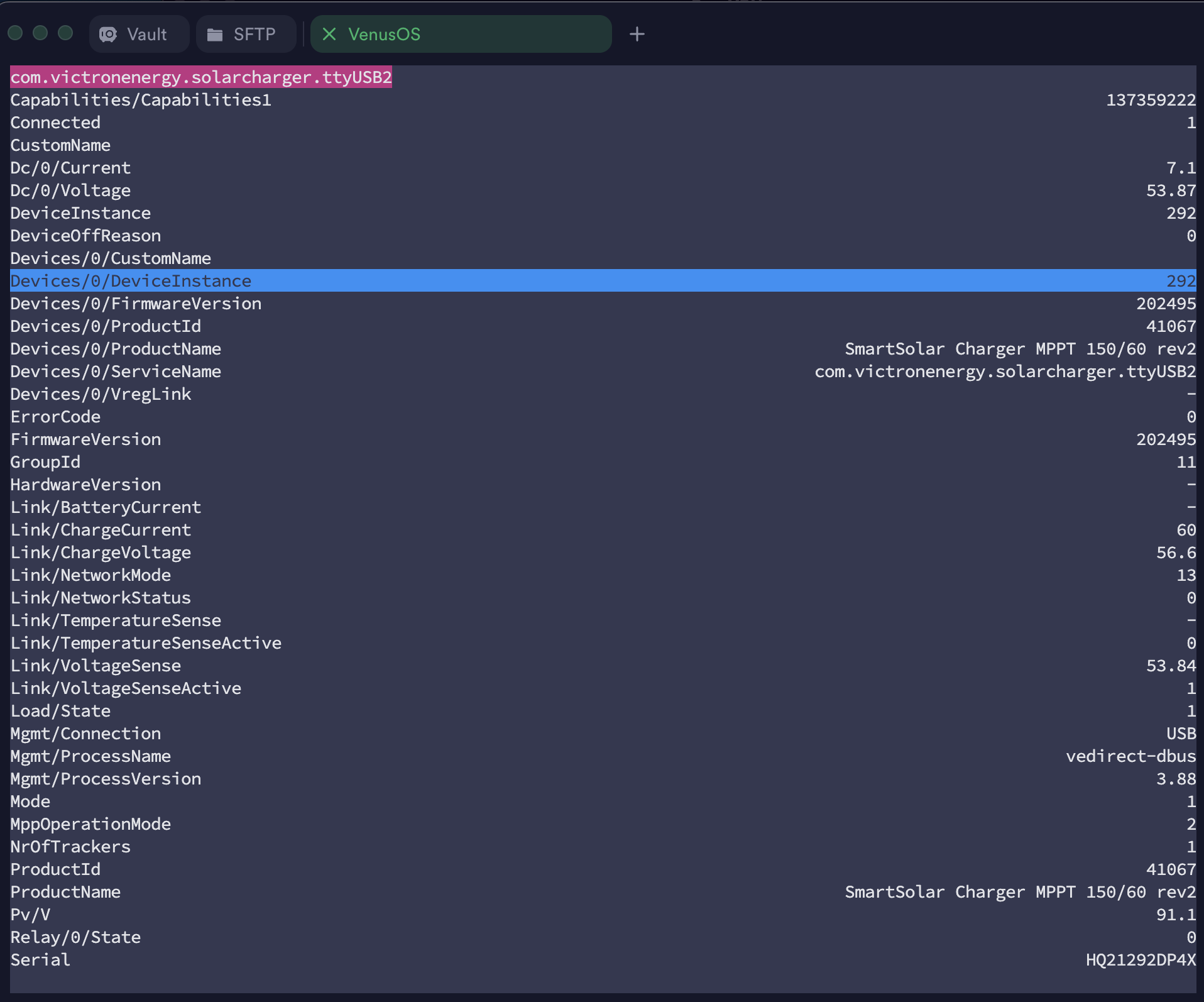Image resolution: width=1204 pixels, height=1002 pixels.
Task: Switch to the Vault tab
Action: click(x=139, y=35)
